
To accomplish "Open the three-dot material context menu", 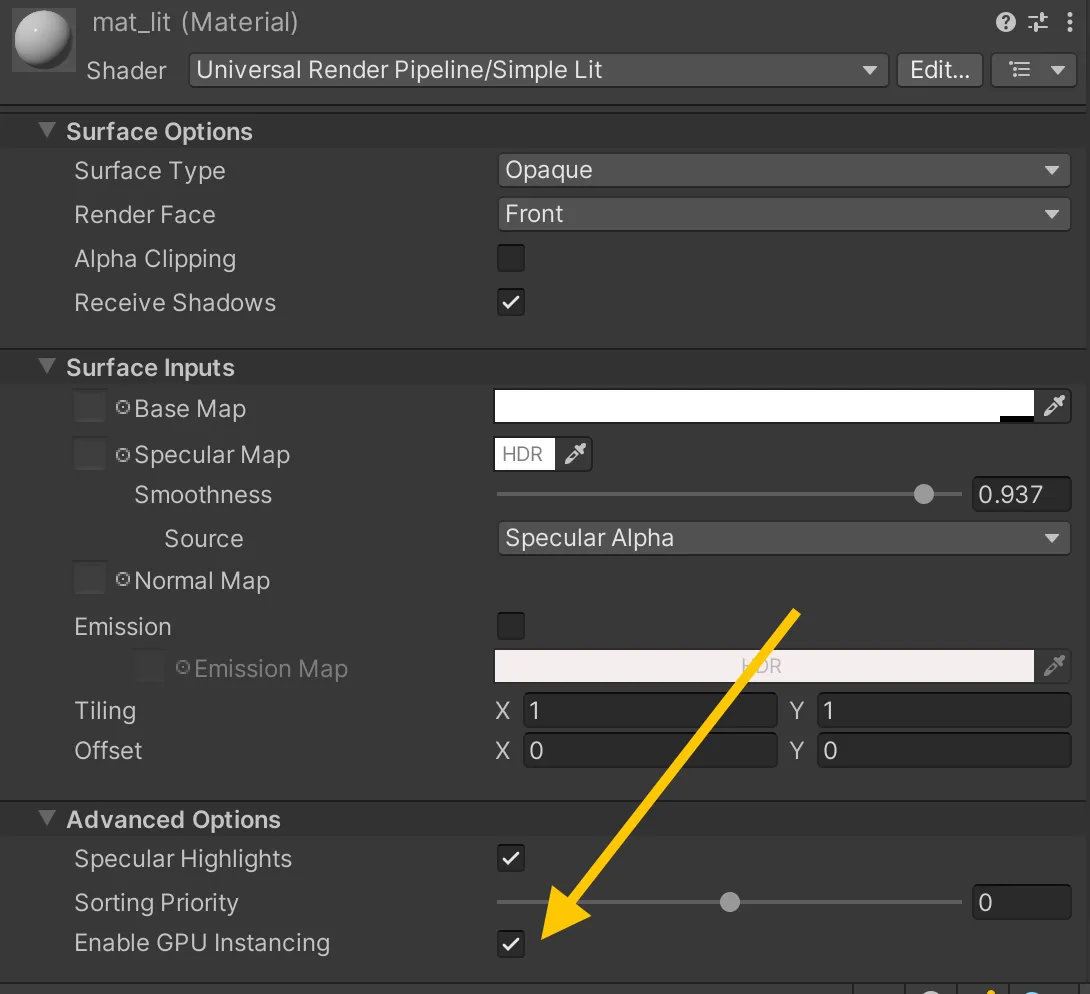I will click(1070, 22).
